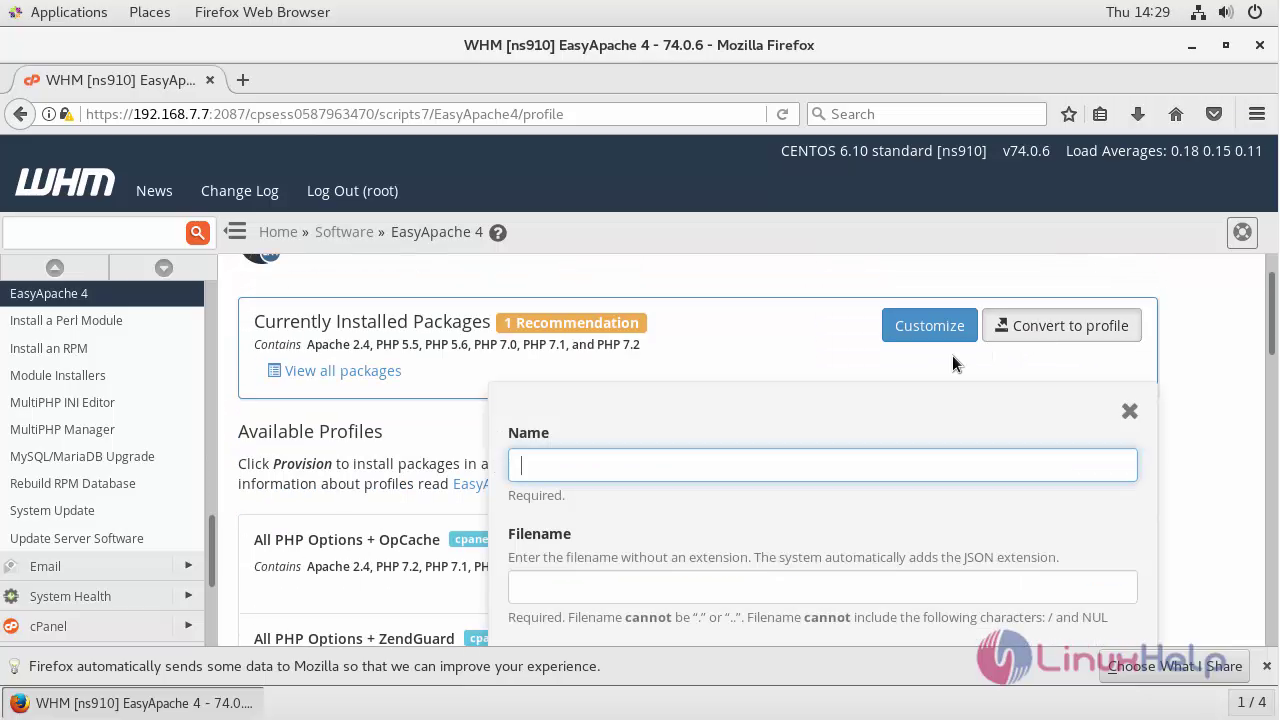The width and height of the screenshot is (1280, 720).
Task: Click Choose What I Share button
Action: coord(1175,666)
